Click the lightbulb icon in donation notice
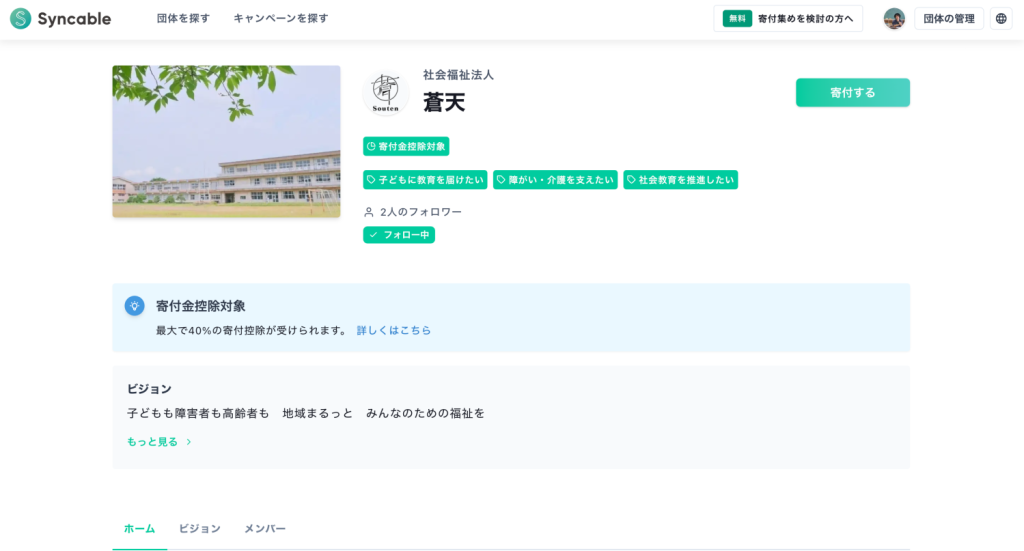Screen dimensions: 1024x551 click(x=134, y=306)
